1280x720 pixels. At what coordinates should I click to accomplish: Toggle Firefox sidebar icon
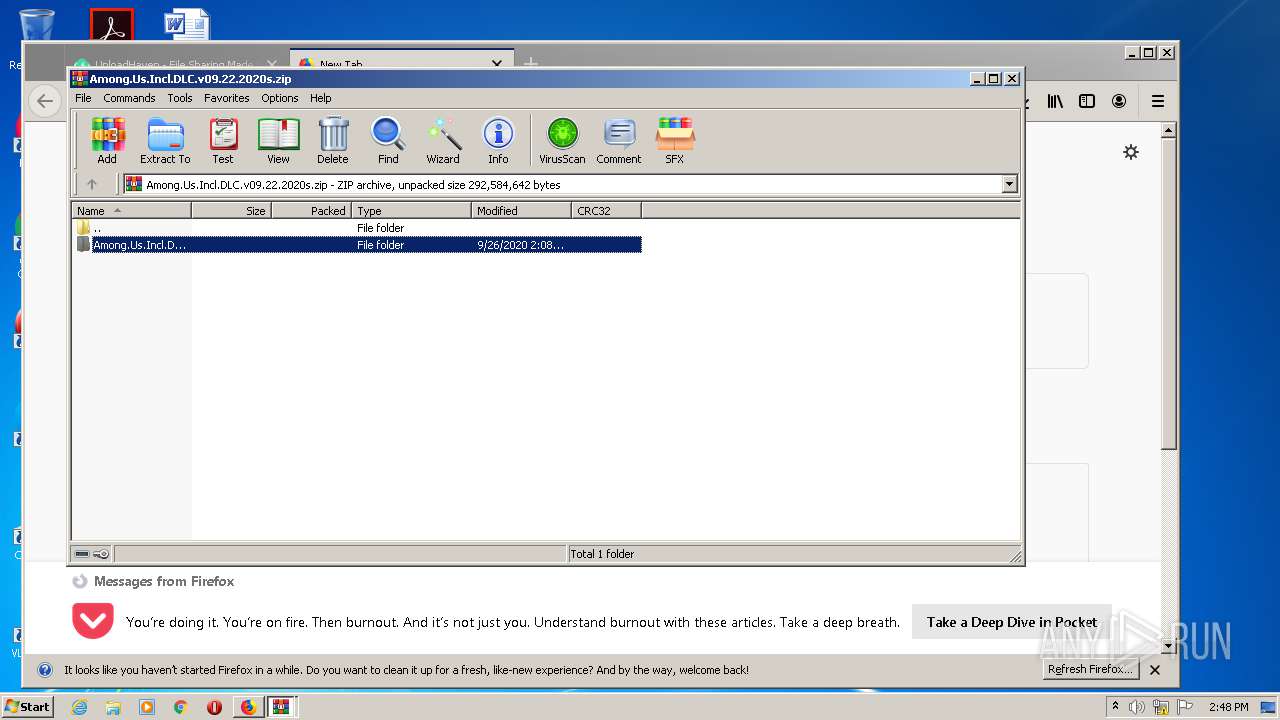pyautogui.click(x=1087, y=101)
